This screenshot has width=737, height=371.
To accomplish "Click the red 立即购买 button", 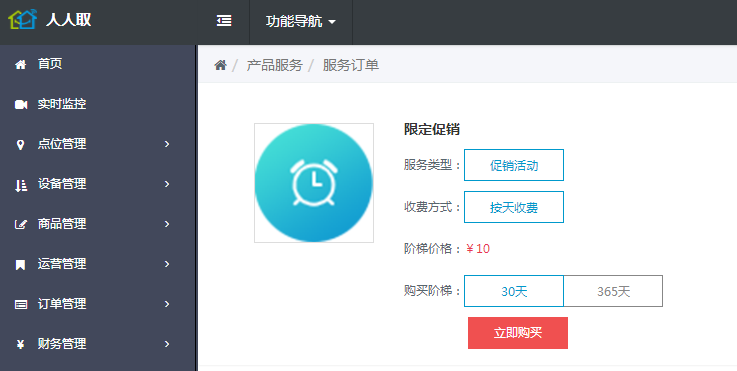I will click(518, 333).
